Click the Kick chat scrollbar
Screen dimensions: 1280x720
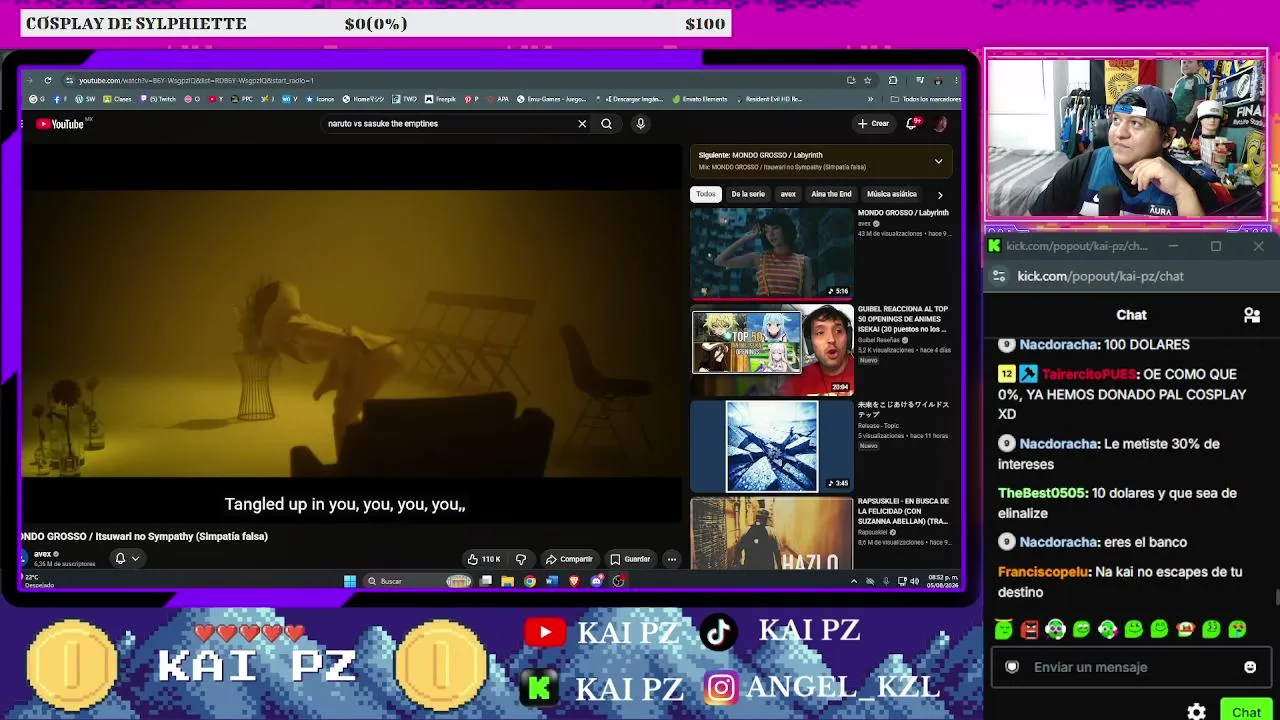(x=1276, y=597)
